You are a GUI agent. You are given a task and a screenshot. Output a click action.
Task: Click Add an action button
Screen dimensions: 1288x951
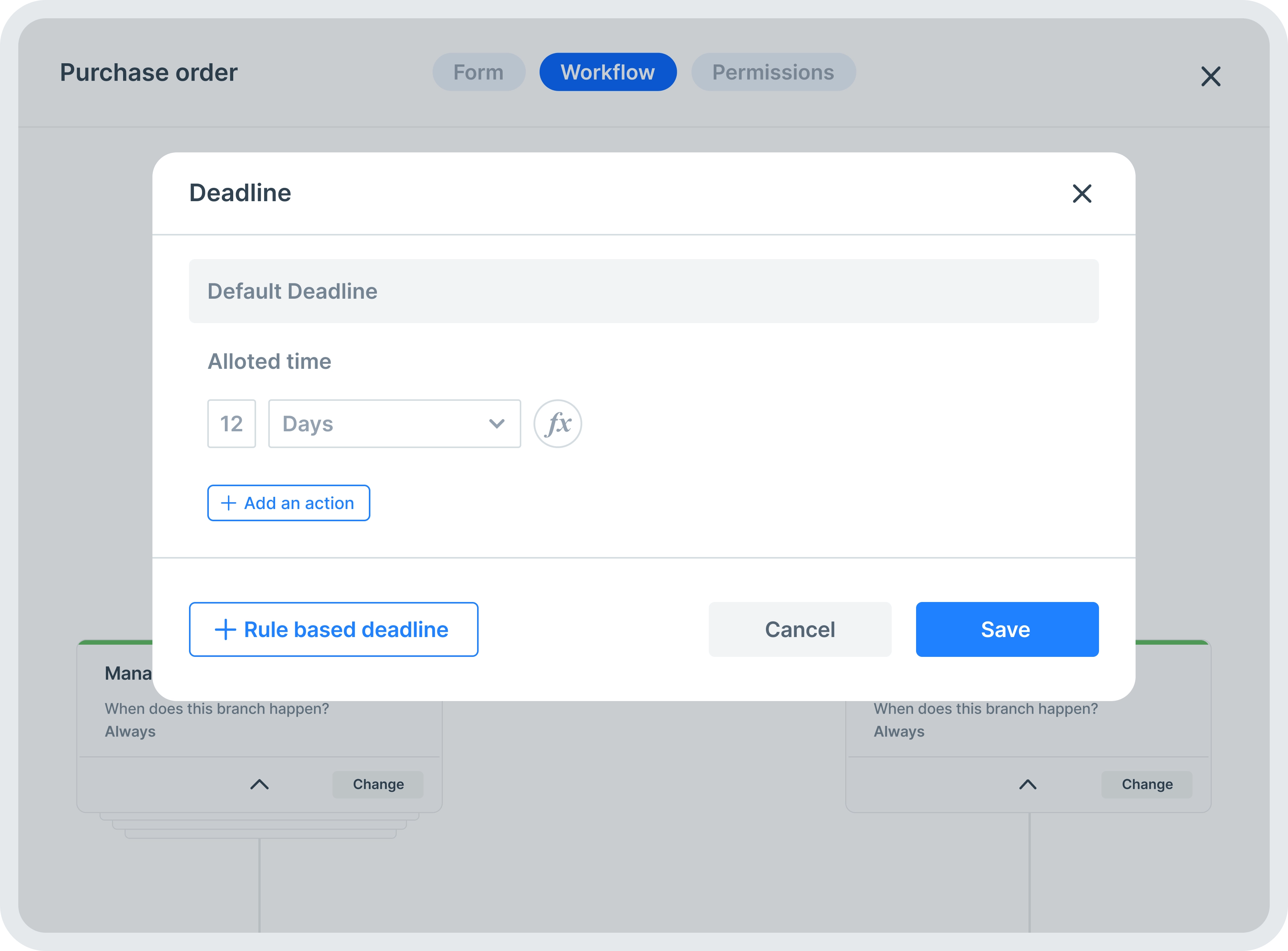(288, 503)
